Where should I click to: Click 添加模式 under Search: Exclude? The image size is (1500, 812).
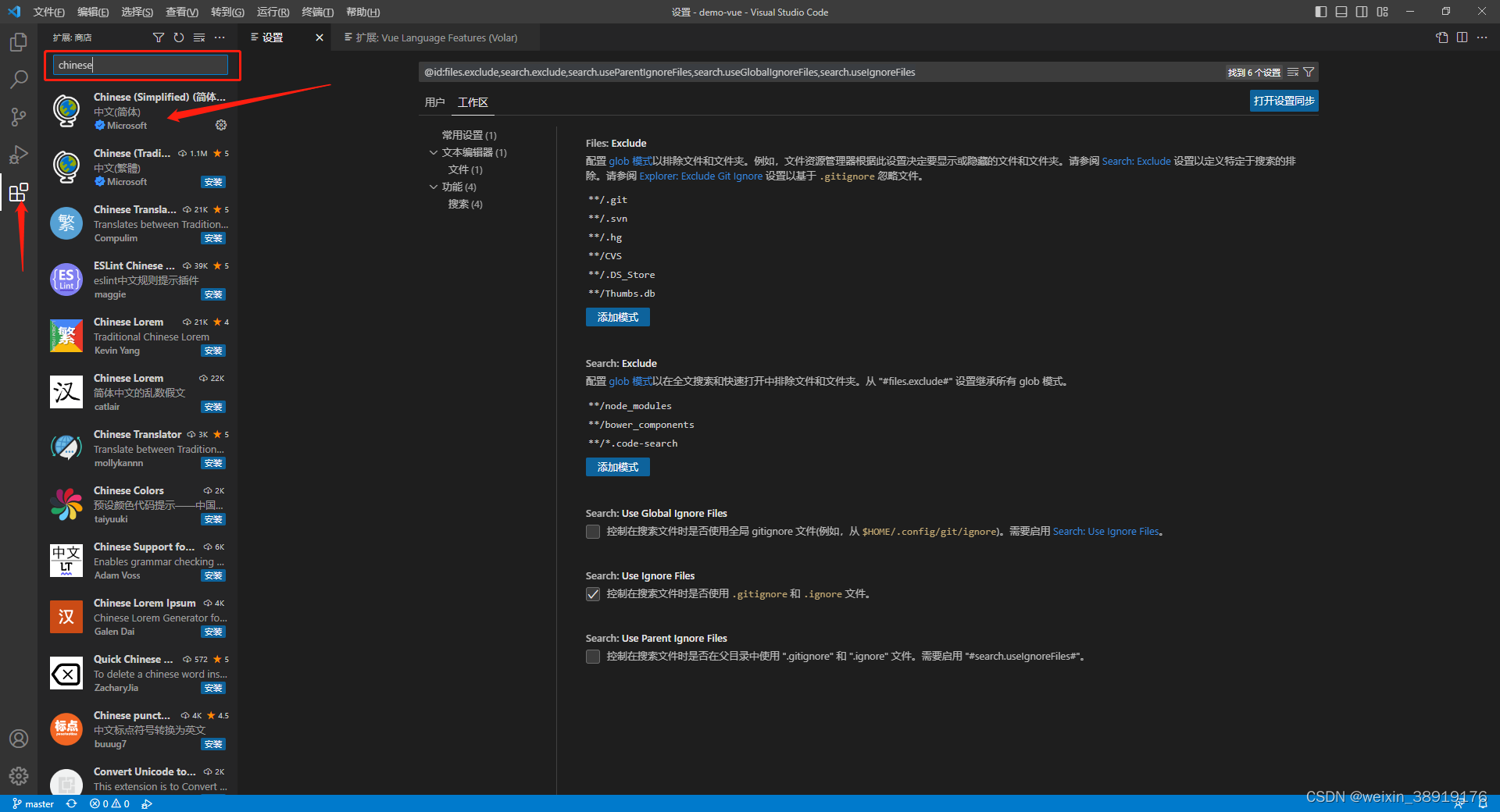pyautogui.click(x=617, y=467)
